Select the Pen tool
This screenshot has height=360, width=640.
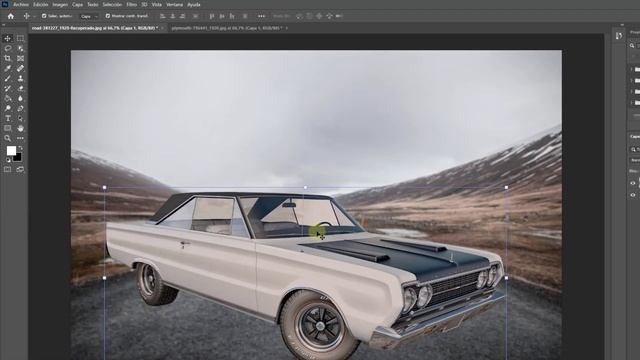20,108
